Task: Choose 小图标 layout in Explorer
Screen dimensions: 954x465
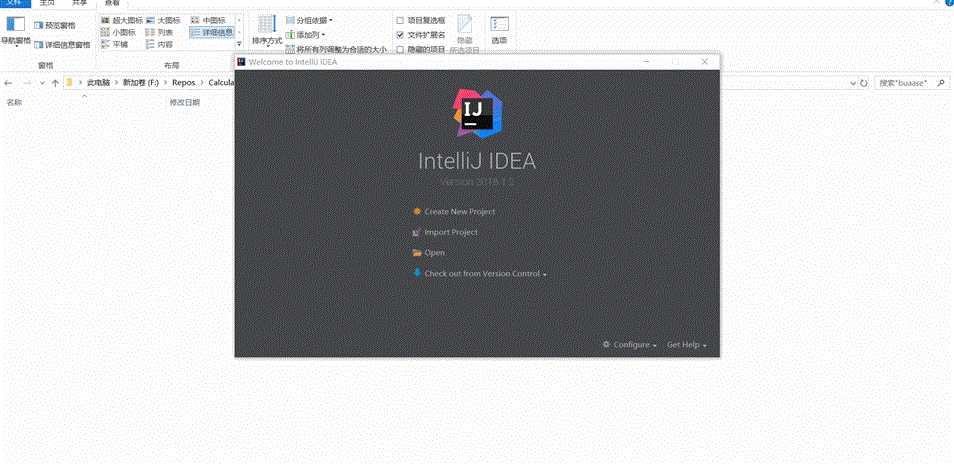Action: (118, 32)
